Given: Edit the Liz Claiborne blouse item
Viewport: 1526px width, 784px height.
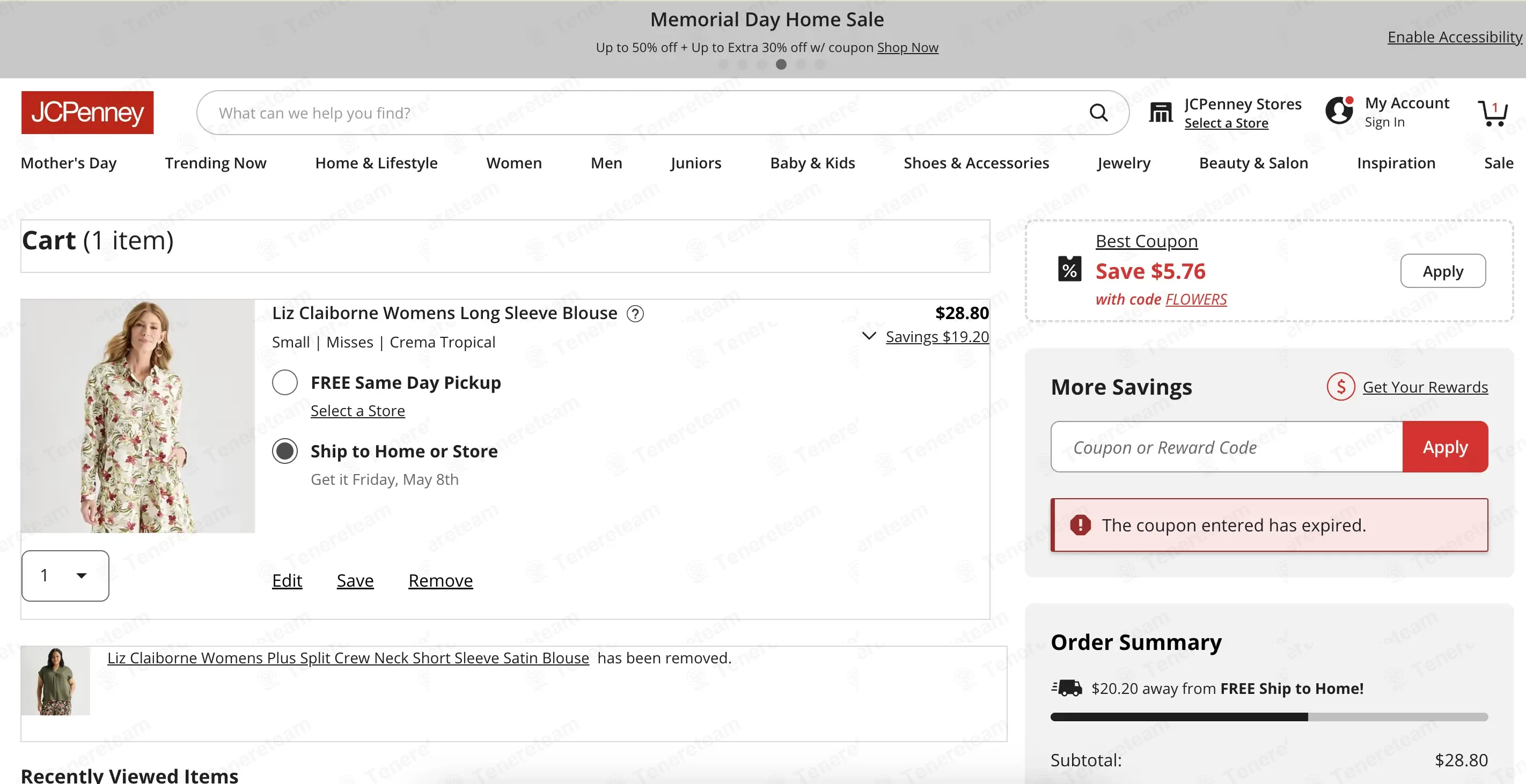Looking at the screenshot, I should (x=287, y=580).
